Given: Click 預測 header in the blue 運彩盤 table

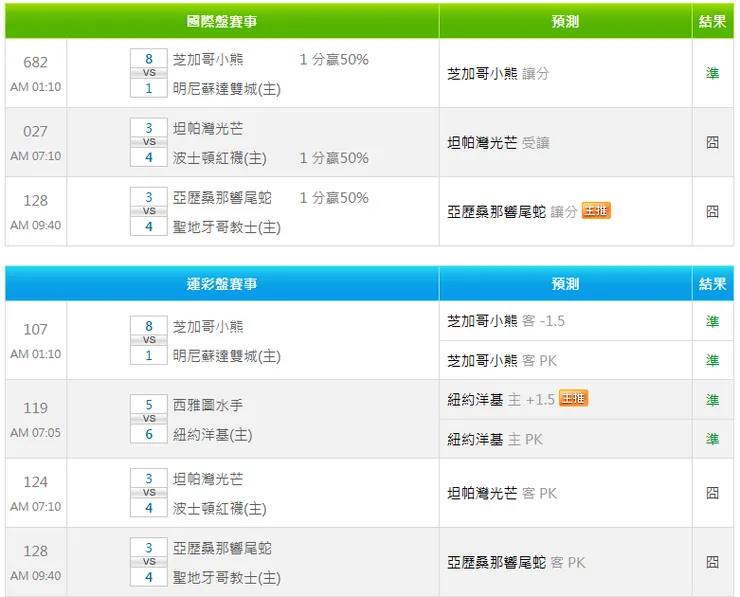Looking at the screenshot, I should (565, 284).
